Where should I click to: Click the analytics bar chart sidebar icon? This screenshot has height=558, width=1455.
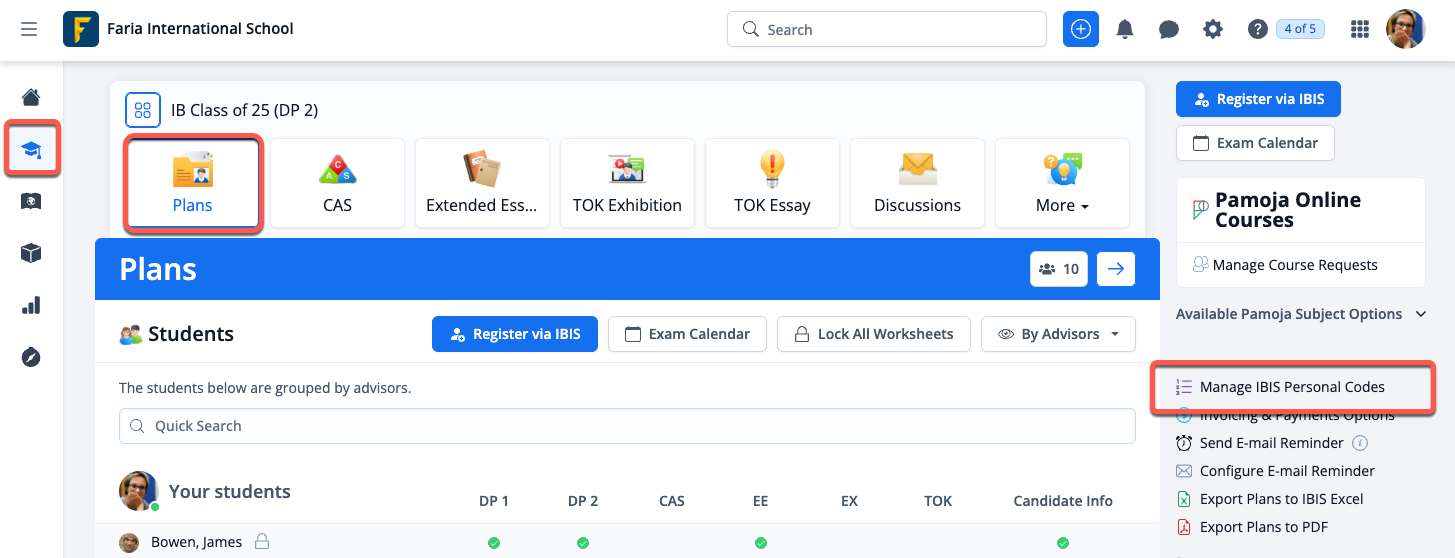click(x=31, y=305)
